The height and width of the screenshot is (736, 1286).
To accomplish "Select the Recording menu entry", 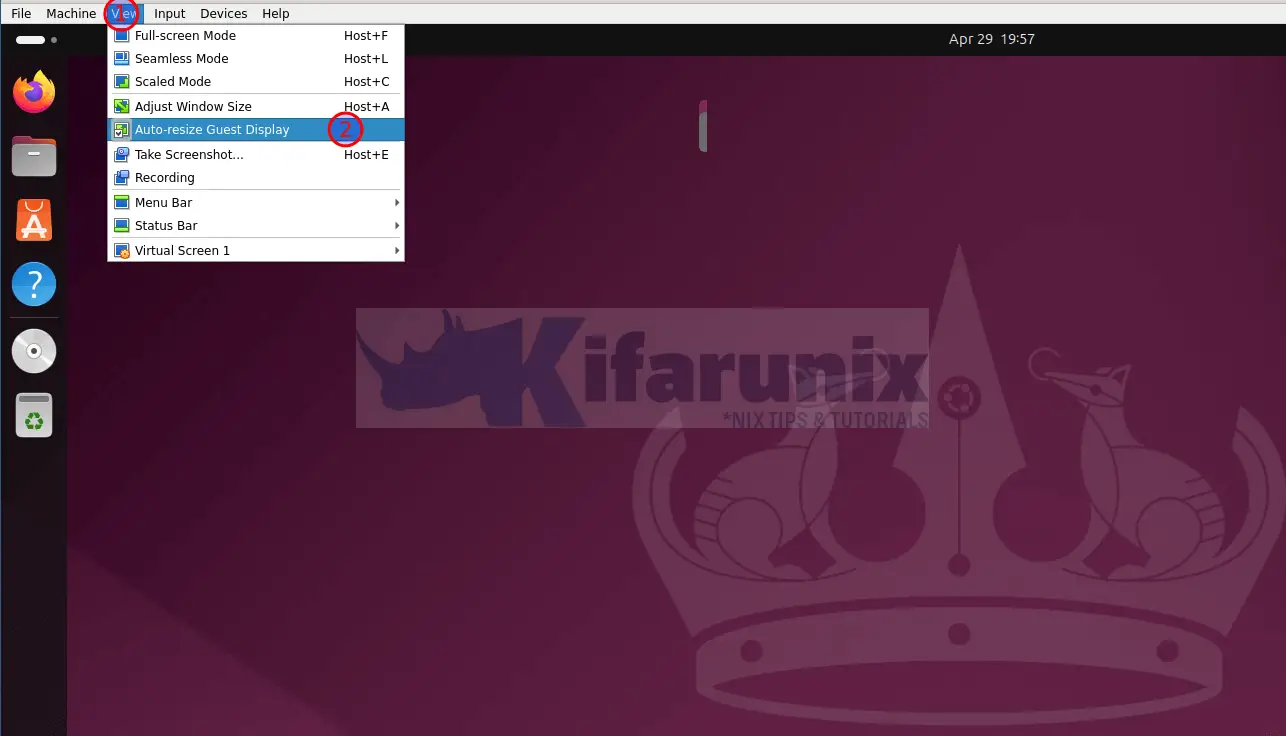I will pos(256,178).
